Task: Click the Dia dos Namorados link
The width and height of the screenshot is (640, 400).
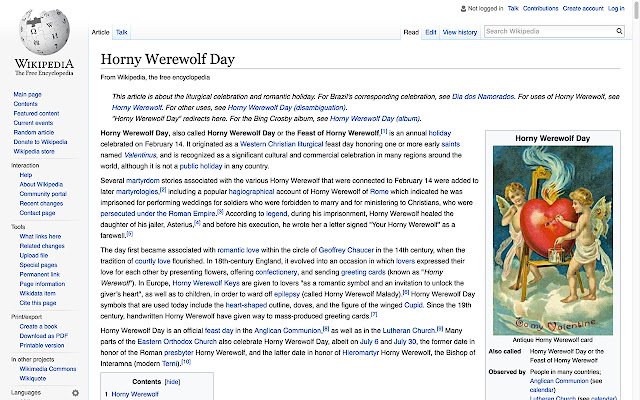Action: pyautogui.click(x=483, y=97)
